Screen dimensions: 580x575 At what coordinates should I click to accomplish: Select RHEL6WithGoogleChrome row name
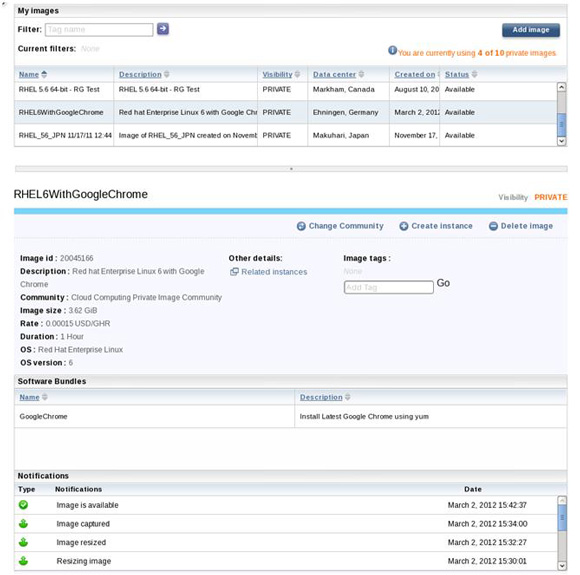pos(61,112)
